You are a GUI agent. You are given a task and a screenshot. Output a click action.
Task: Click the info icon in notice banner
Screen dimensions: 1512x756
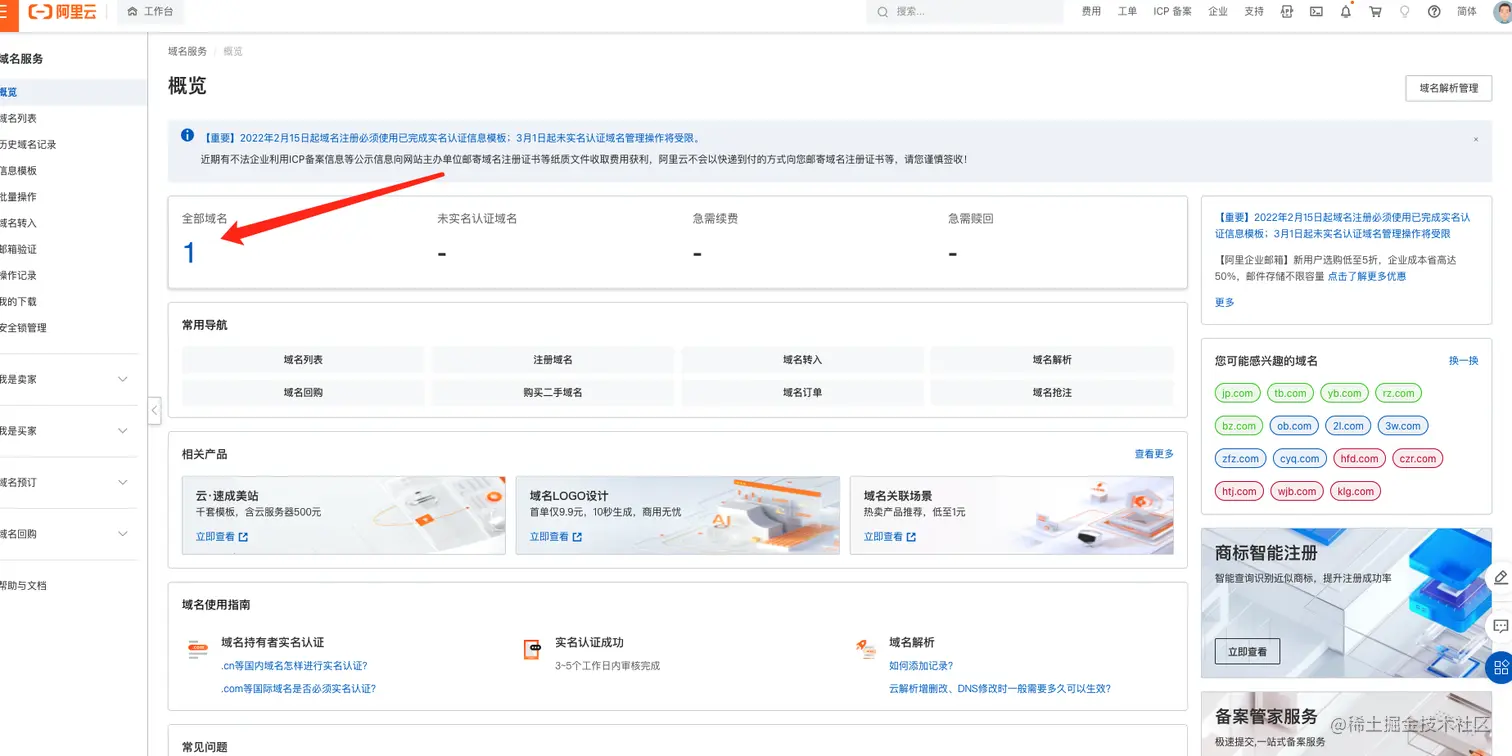pos(187,135)
